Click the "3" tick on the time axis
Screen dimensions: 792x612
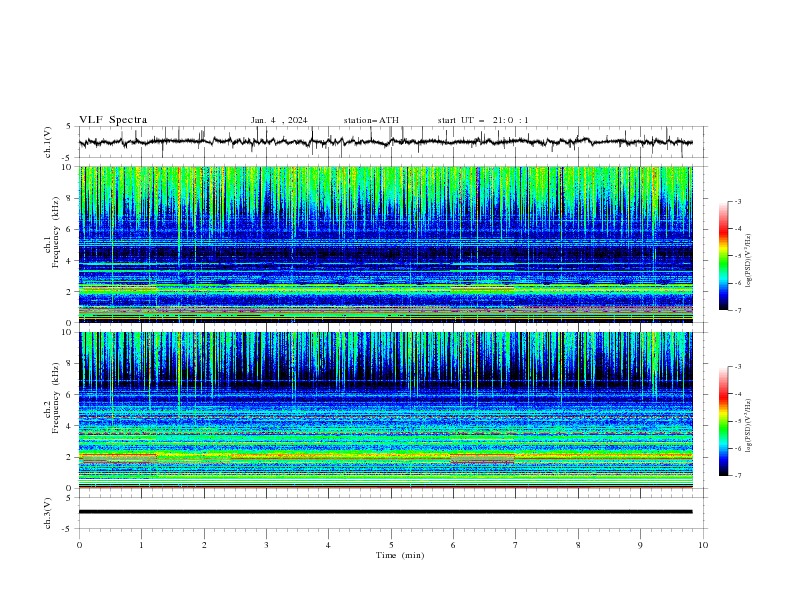pyautogui.click(x=266, y=545)
